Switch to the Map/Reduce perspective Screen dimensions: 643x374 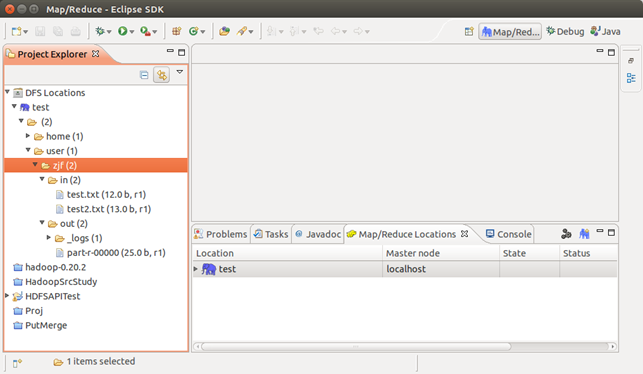510,32
